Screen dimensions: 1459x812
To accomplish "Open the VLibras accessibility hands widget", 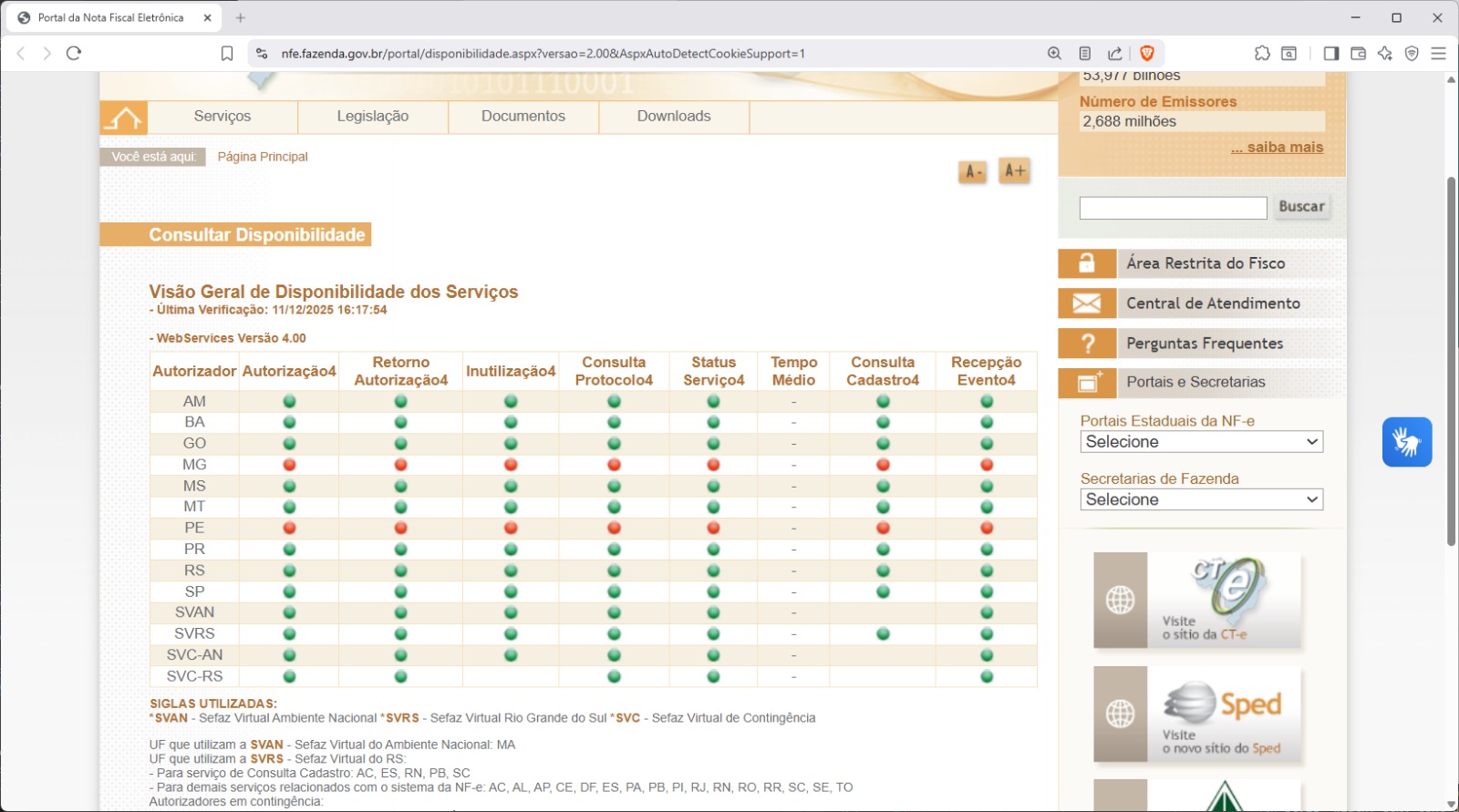I will pyautogui.click(x=1406, y=442).
